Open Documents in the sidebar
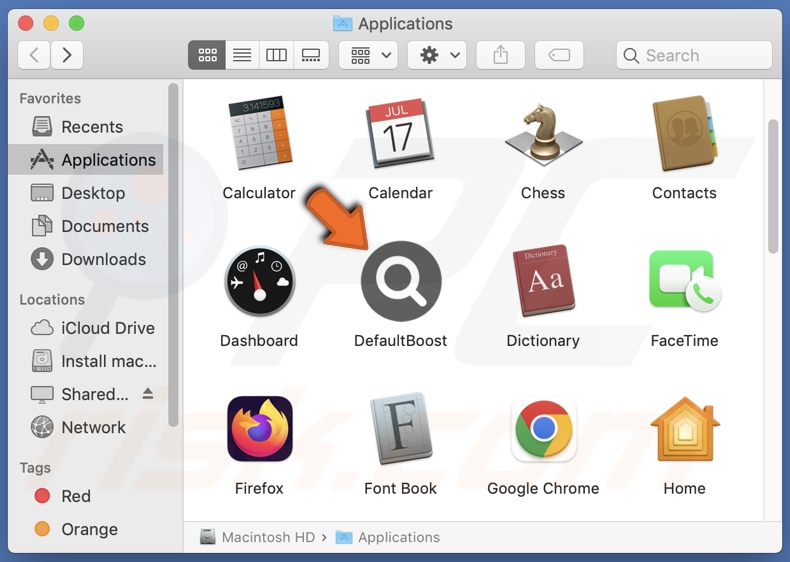 tap(86, 226)
